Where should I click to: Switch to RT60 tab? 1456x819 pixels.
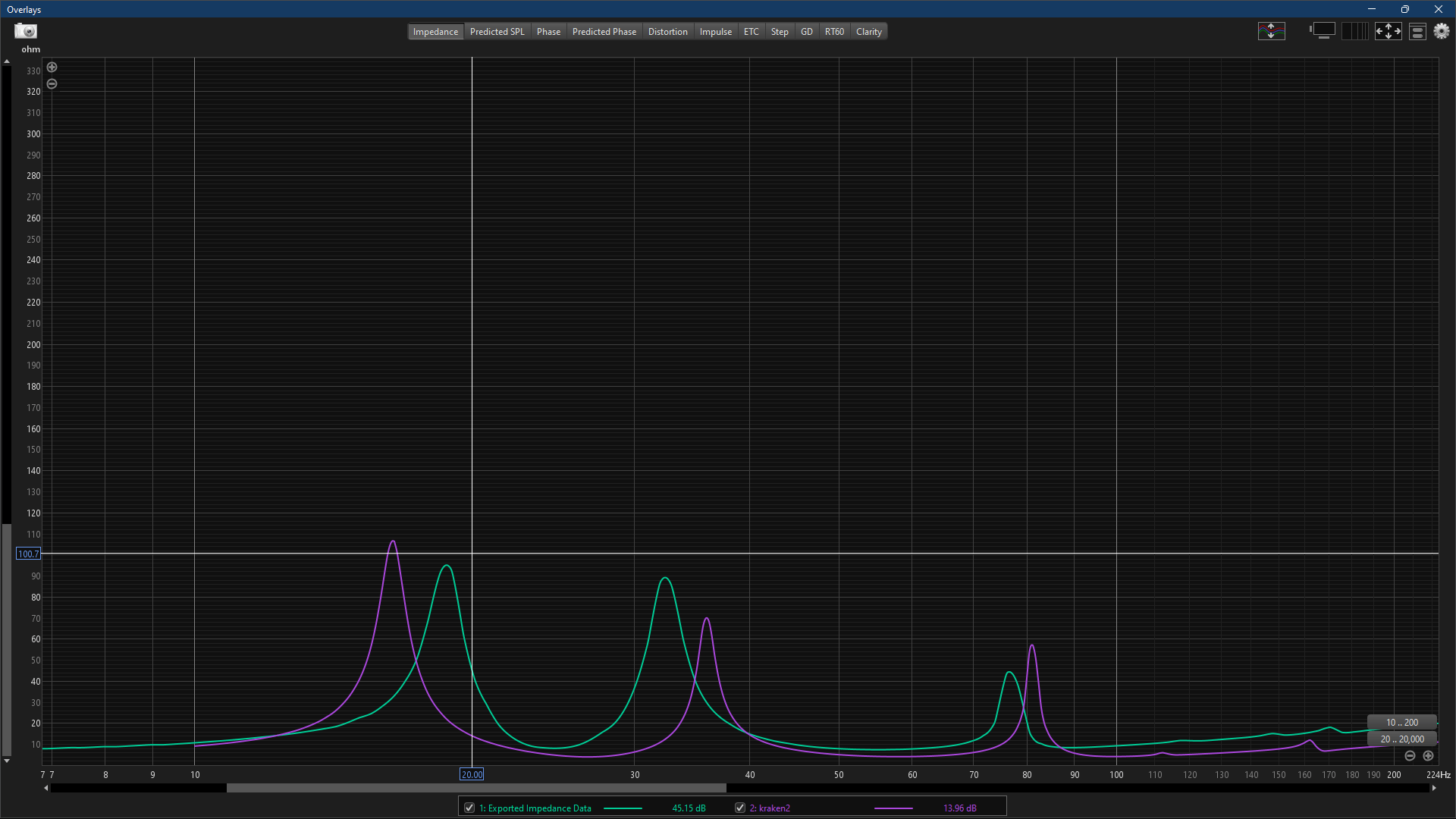tap(834, 32)
